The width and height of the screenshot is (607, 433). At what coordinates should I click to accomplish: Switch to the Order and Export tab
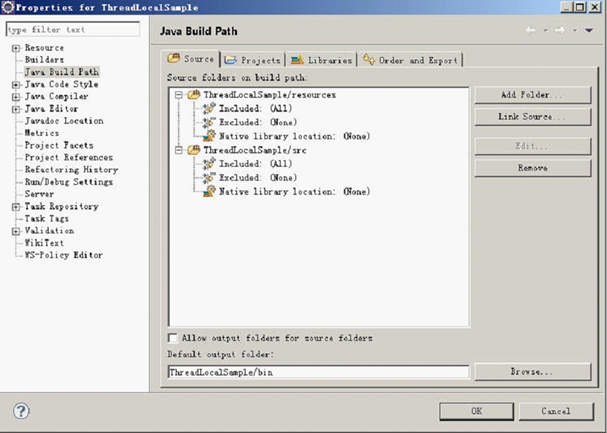[410, 60]
